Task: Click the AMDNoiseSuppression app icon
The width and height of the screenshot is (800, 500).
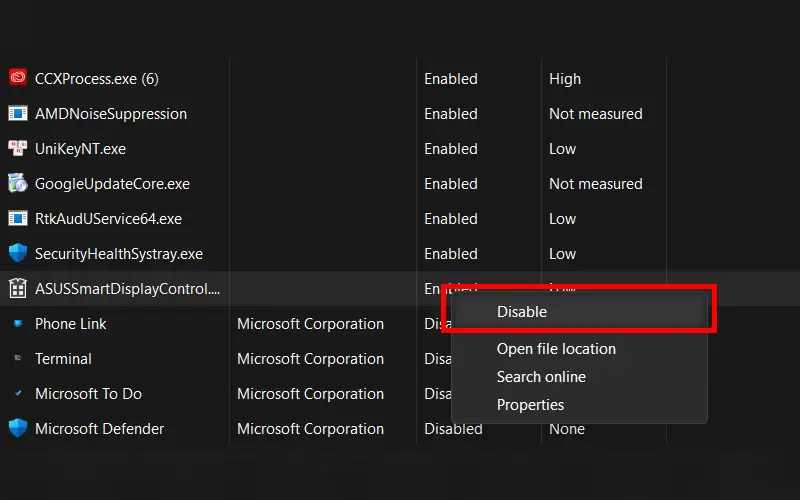Action: (x=18, y=113)
